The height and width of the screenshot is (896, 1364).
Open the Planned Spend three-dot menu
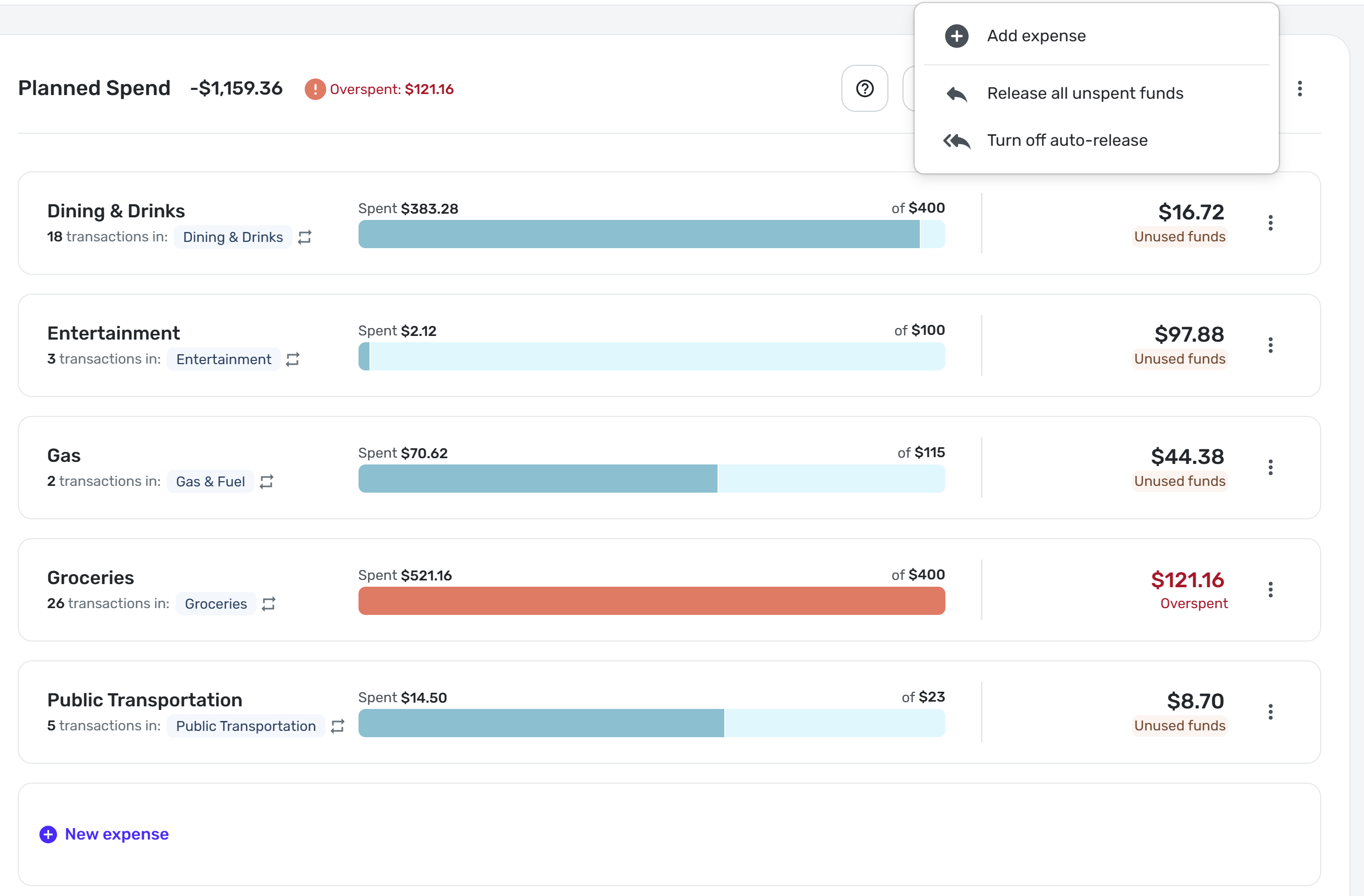coord(1299,89)
